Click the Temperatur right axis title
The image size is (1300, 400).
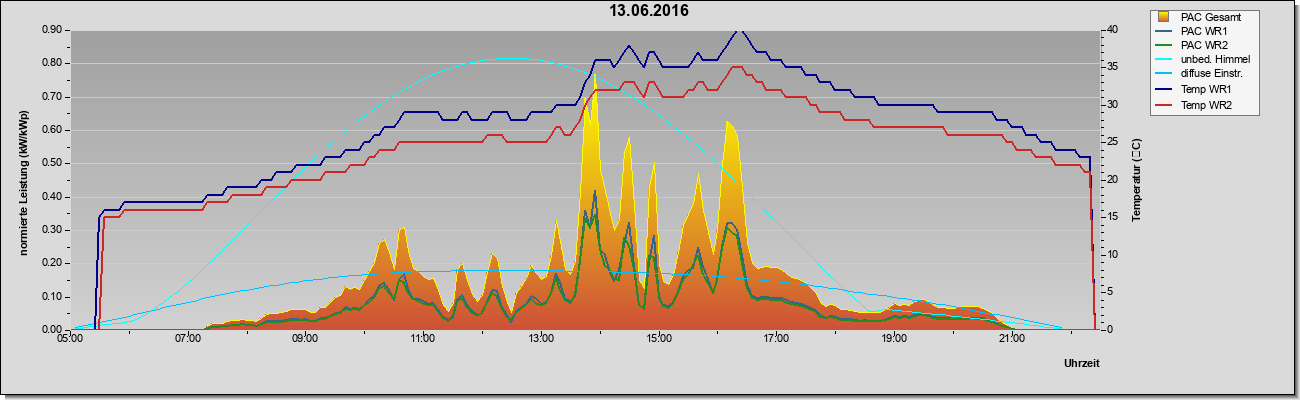tap(1136, 180)
